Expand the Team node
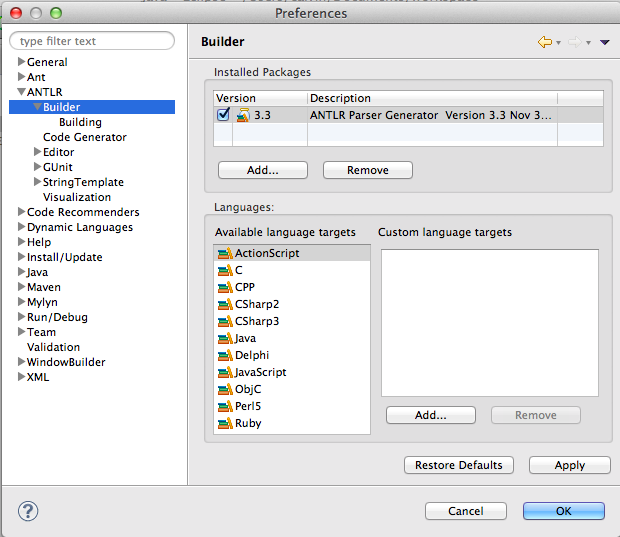Viewport: 620px width, 537px height. (x=21, y=332)
